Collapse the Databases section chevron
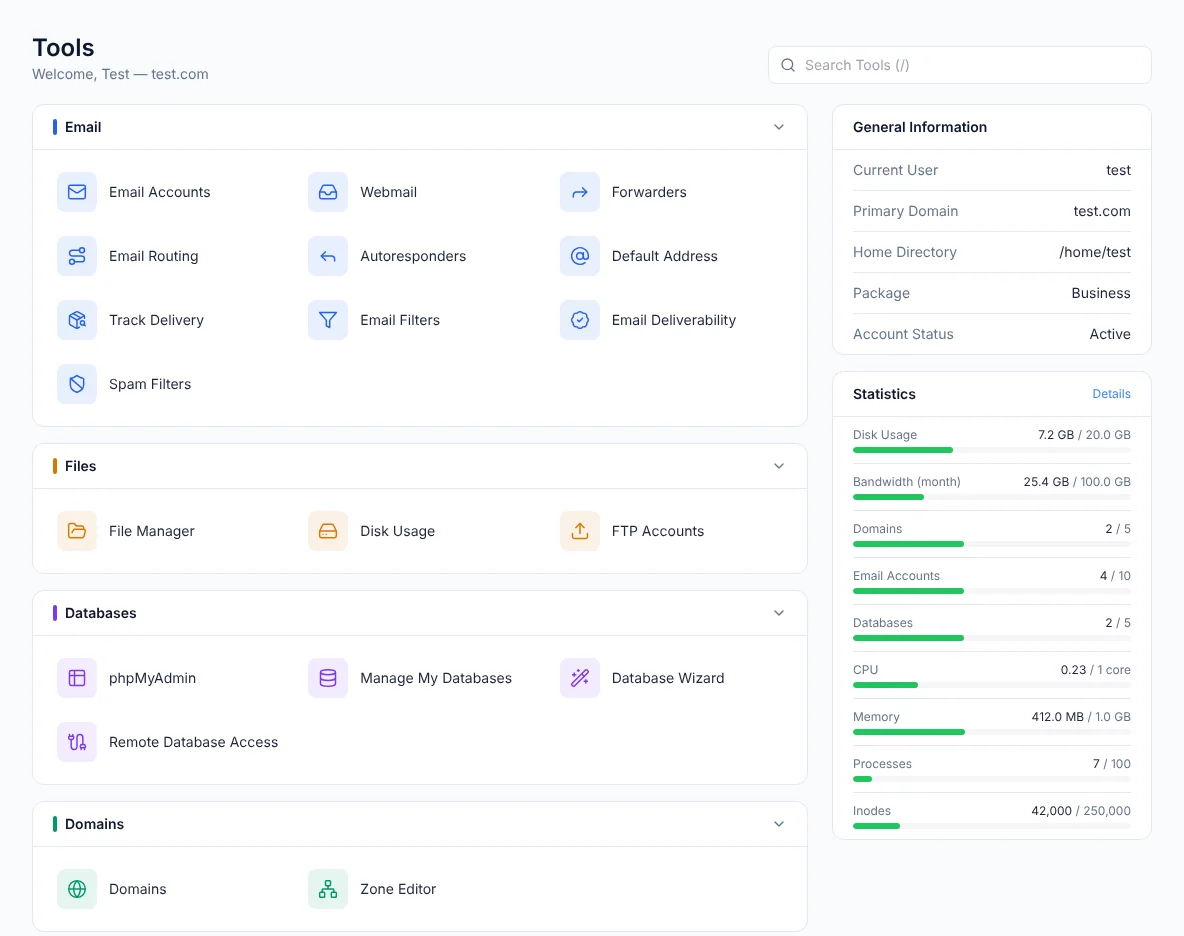This screenshot has height=936, width=1184. point(779,613)
